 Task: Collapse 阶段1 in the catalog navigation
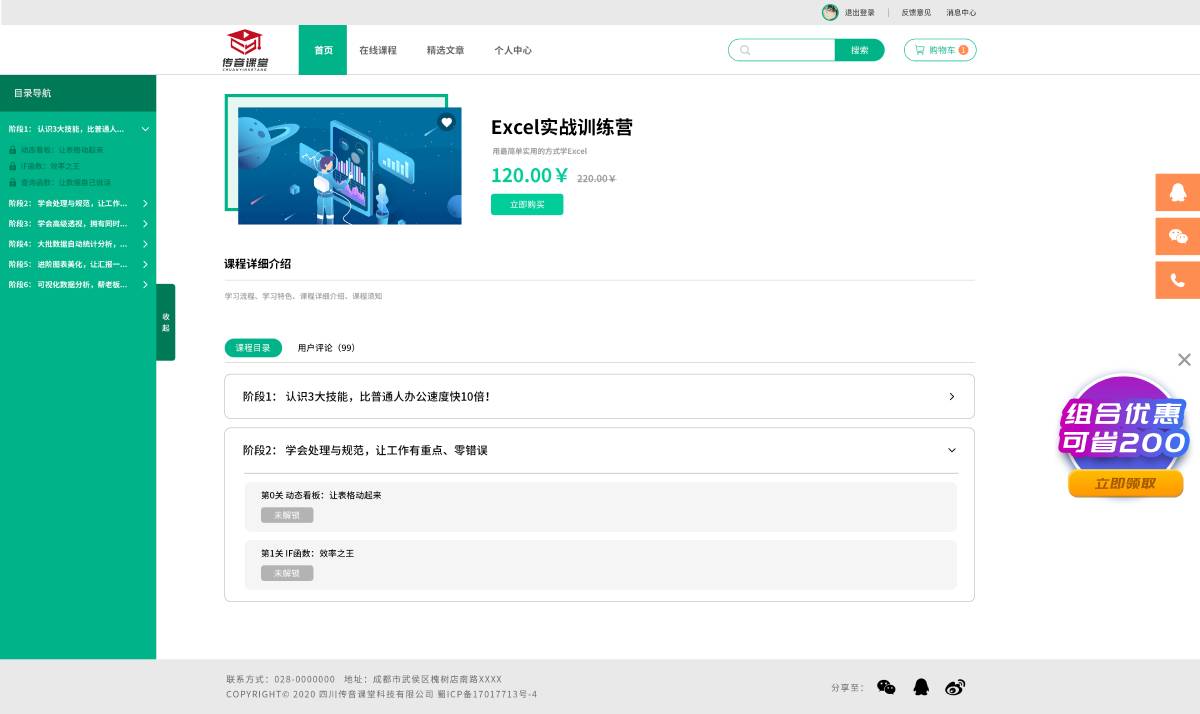pos(145,129)
